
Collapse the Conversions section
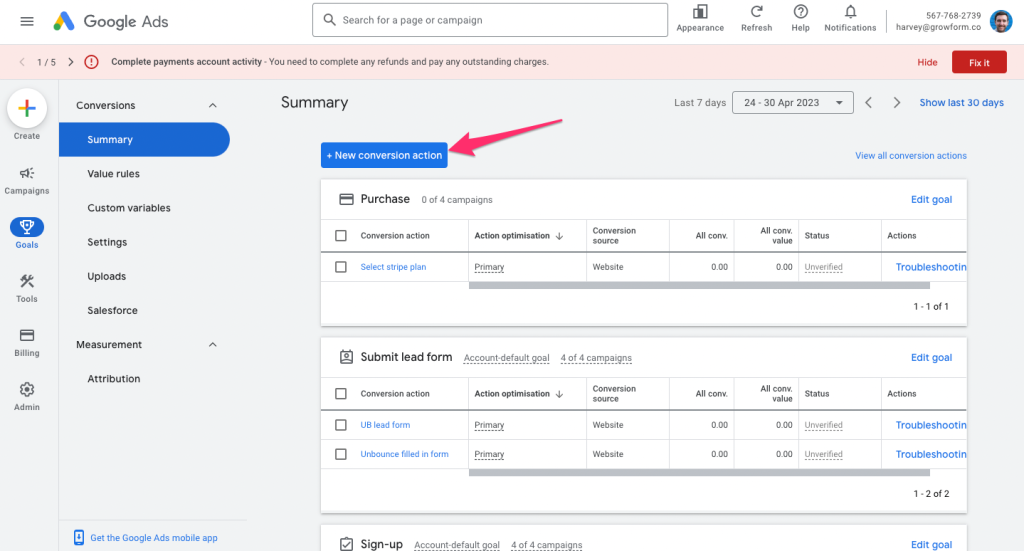(x=212, y=105)
